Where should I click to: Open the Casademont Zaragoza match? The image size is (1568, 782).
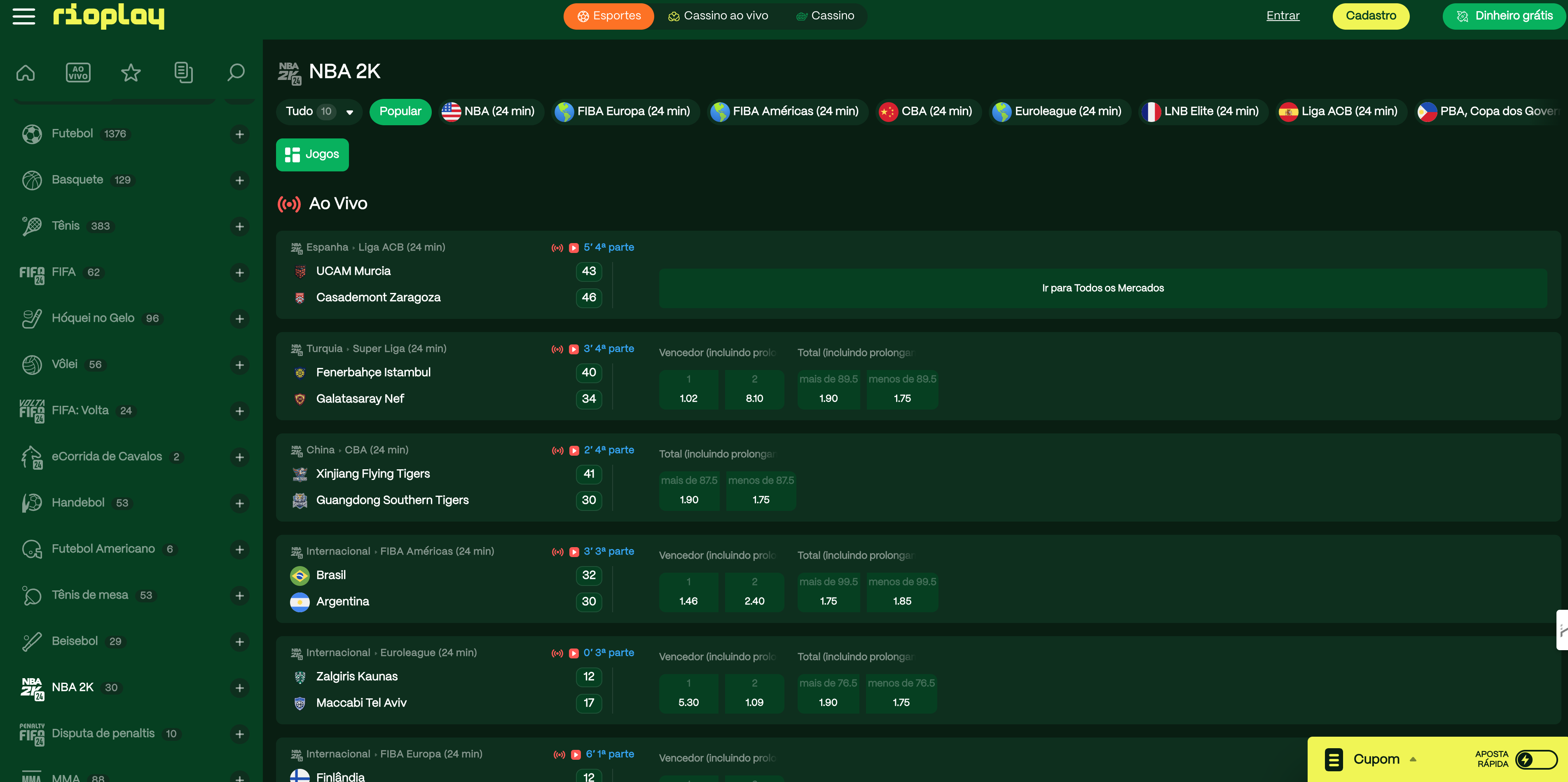[x=378, y=297]
